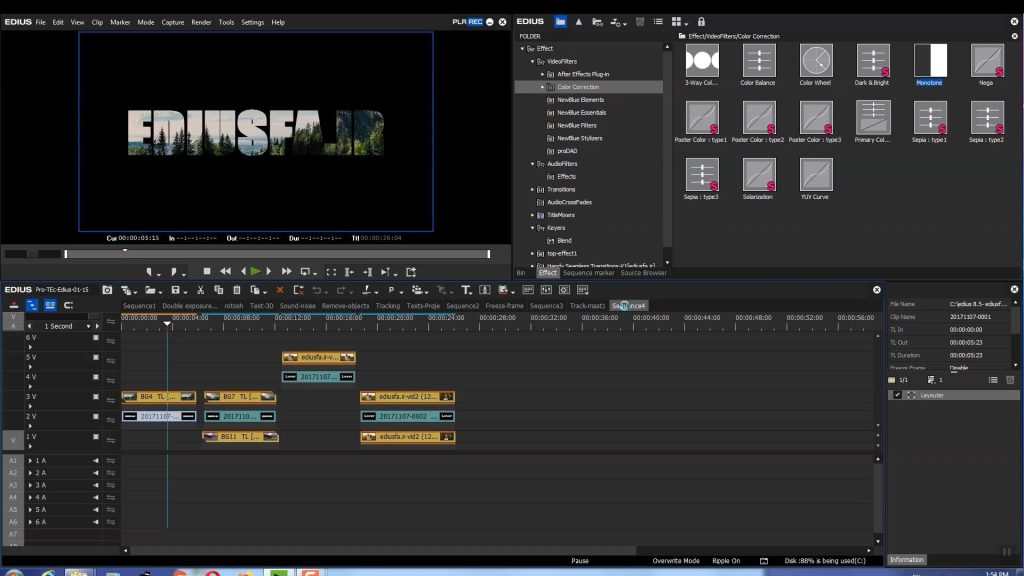Screen dimensions: 1024x576
Task: Toggle the 5 V track square button
Action: click(96, 357)
